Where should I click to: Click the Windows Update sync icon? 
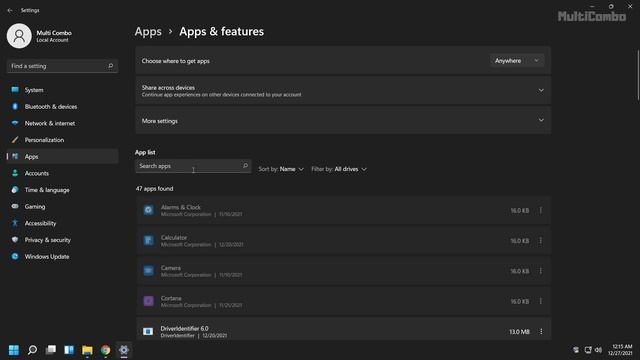pyautogui.click(x=15, y=257)
